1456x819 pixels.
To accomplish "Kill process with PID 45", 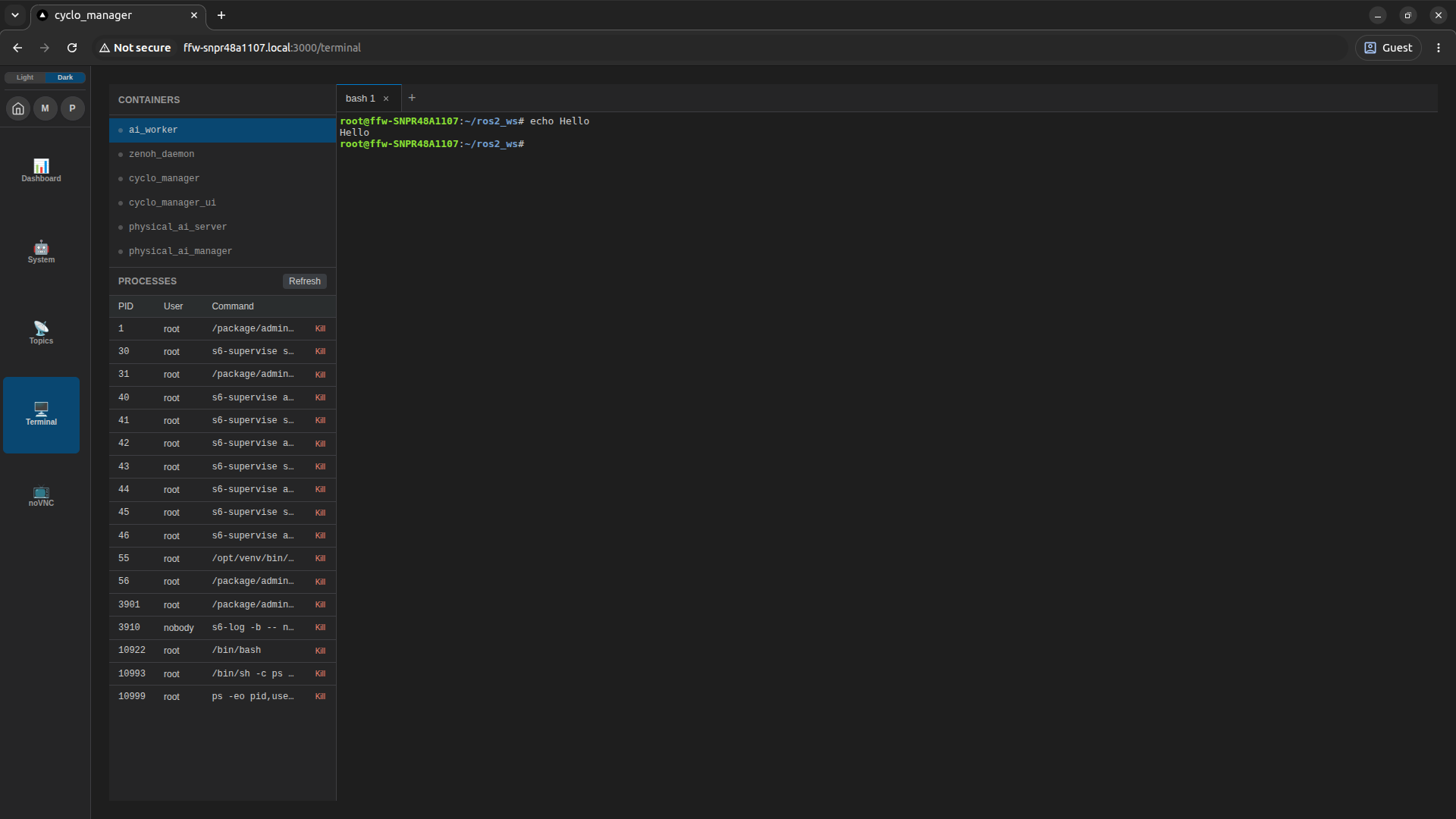I will coord(320,513).
